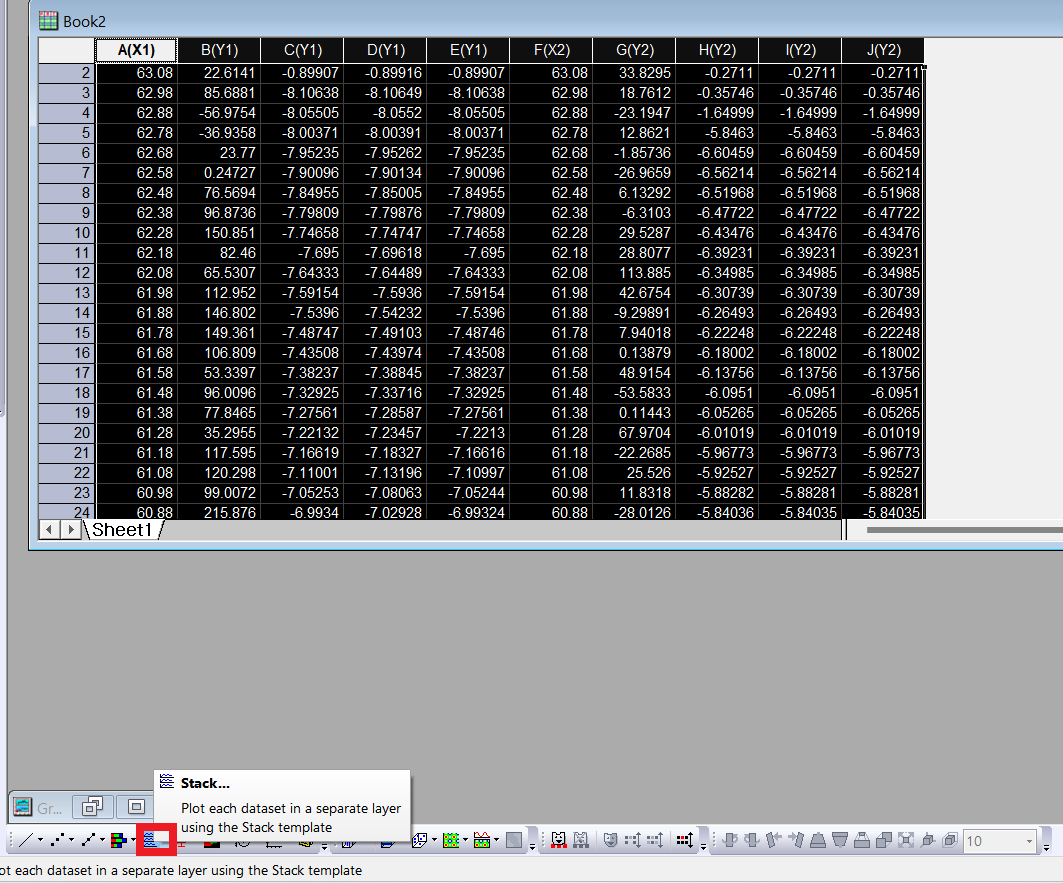Click the red mask range face icon
The height and width of the screenshot is (883, 1063).
coord(559,840)
